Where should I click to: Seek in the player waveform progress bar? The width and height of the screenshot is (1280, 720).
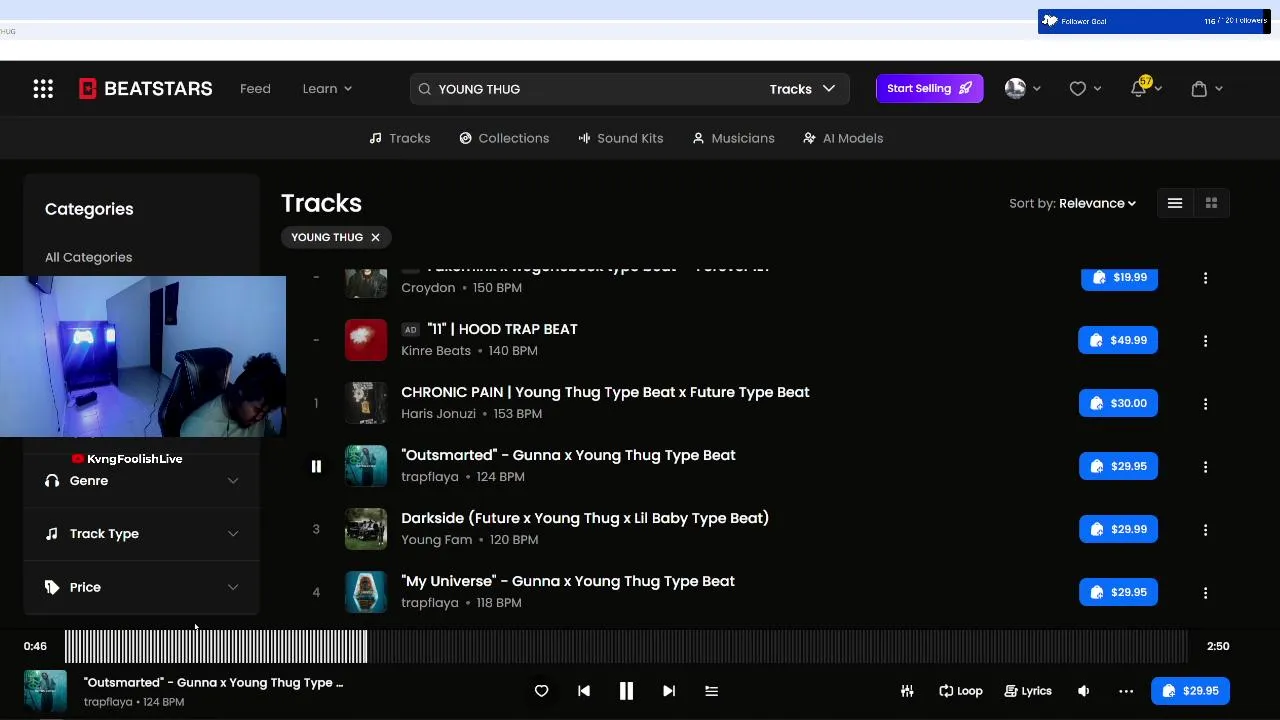[626, 646]
